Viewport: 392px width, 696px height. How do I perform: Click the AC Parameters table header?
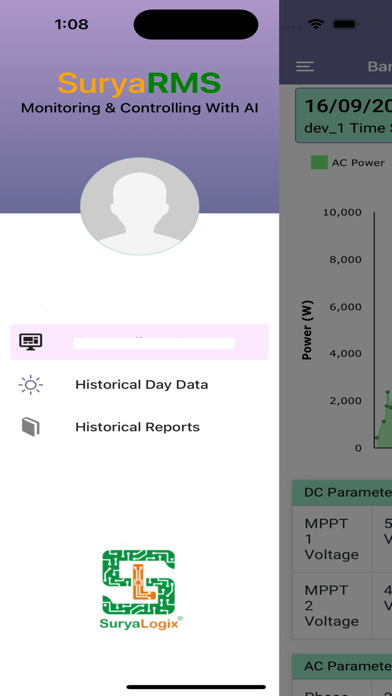pyautogui.click(x=342, y=666)
